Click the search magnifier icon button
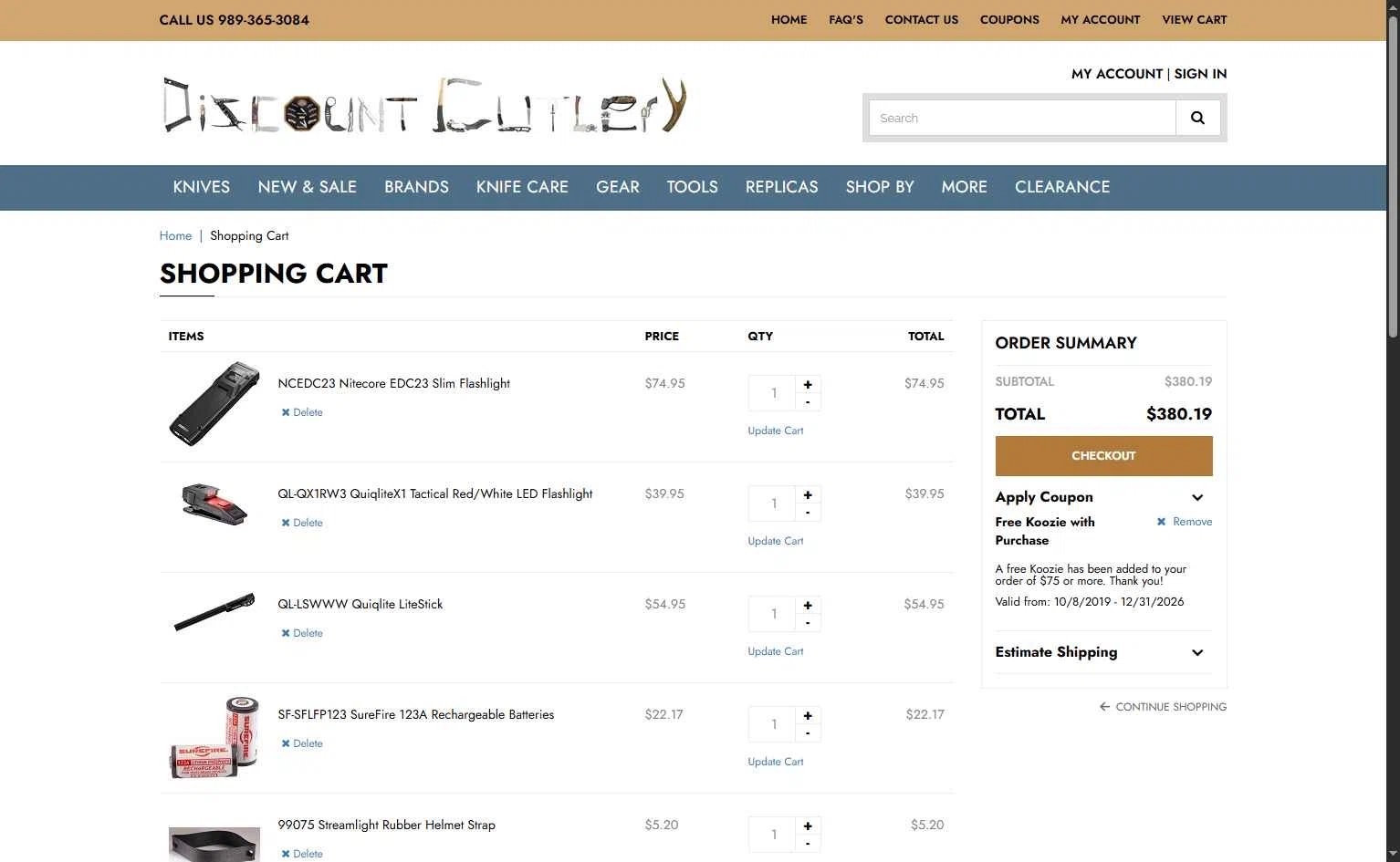This screenshot has width=1400, height=862. 1197,118
